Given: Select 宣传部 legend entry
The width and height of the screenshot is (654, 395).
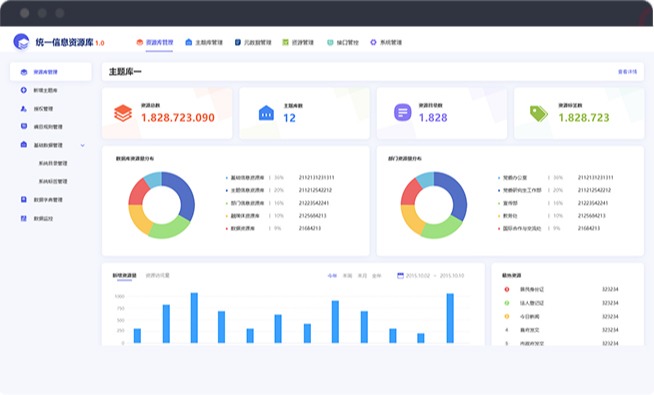Looking at the screenshot, I should [x=510, y=203].
